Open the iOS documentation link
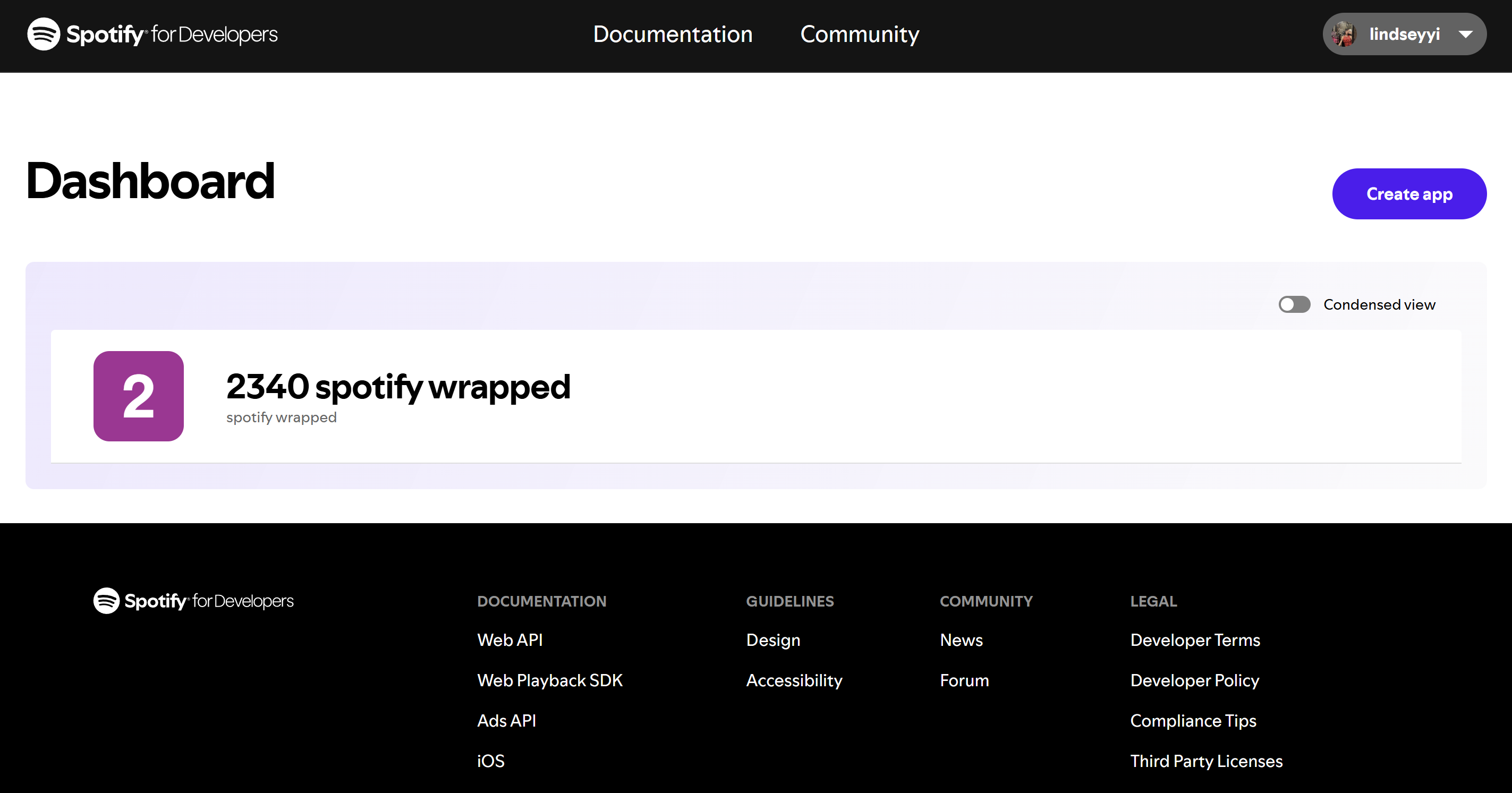 click(x=491, y=761)
